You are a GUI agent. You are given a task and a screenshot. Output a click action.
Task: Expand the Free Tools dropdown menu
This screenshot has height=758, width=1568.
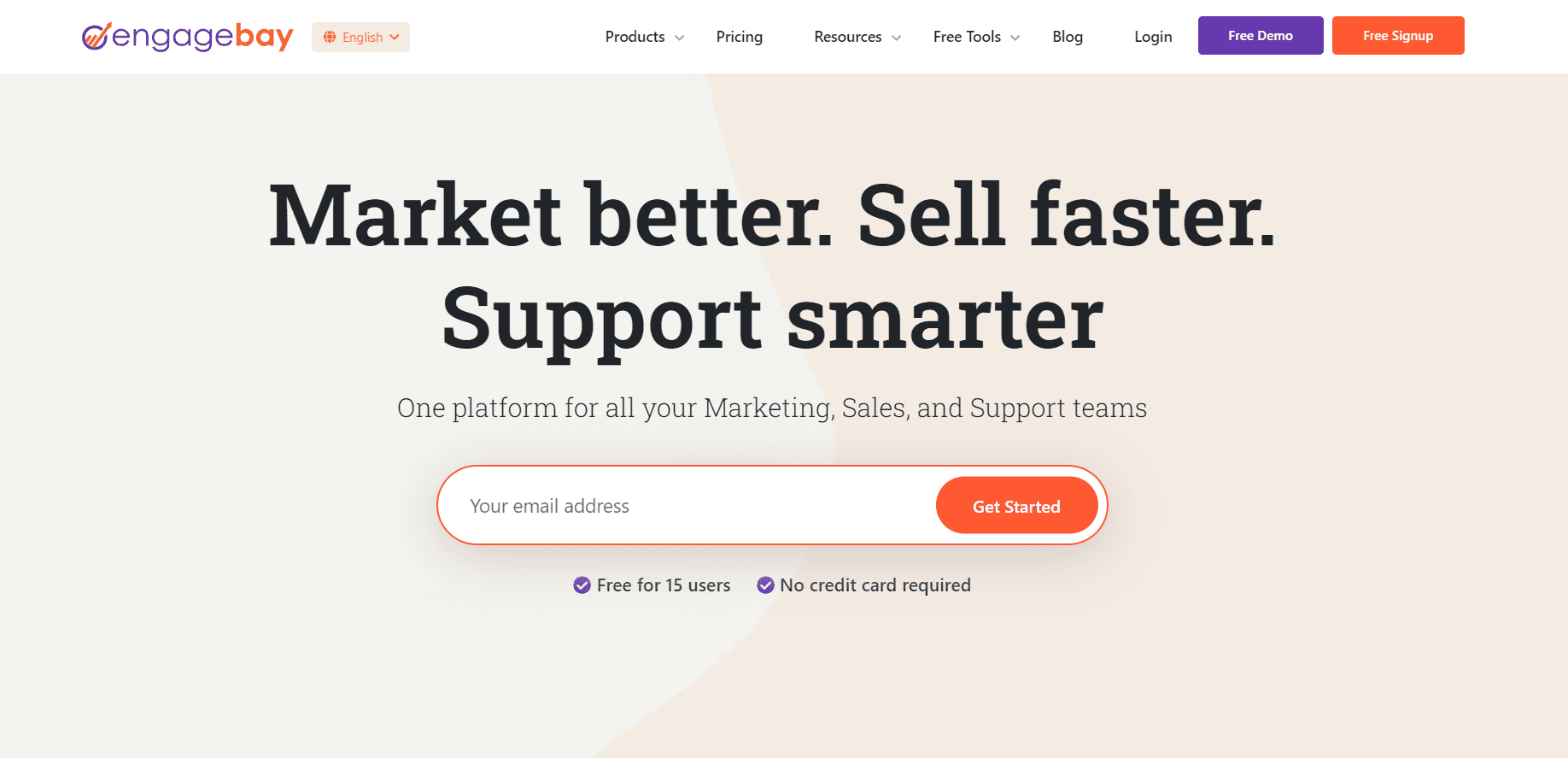coord(967,37)
